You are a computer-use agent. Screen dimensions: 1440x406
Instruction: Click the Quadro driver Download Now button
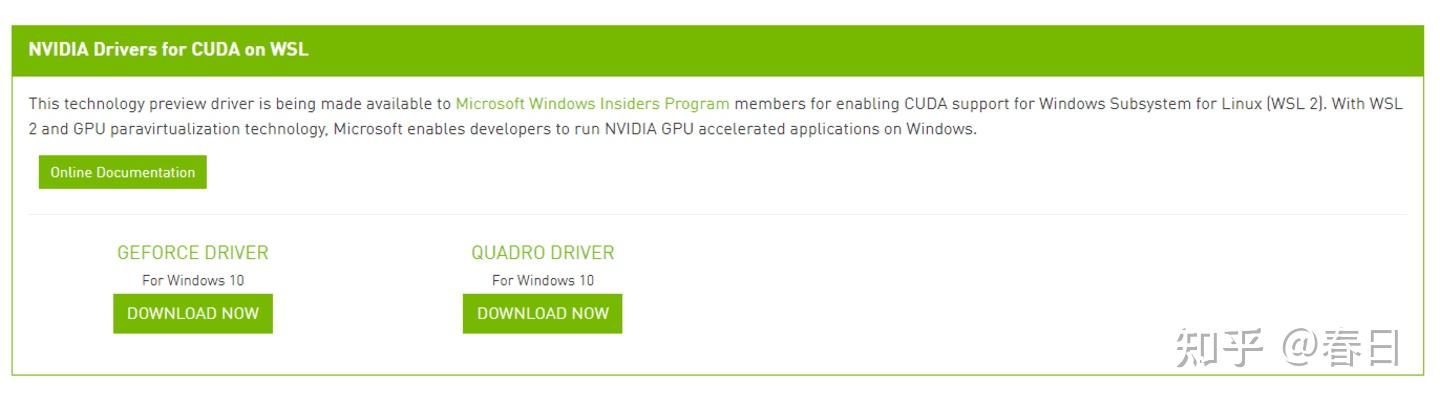(x=542, y=313)
